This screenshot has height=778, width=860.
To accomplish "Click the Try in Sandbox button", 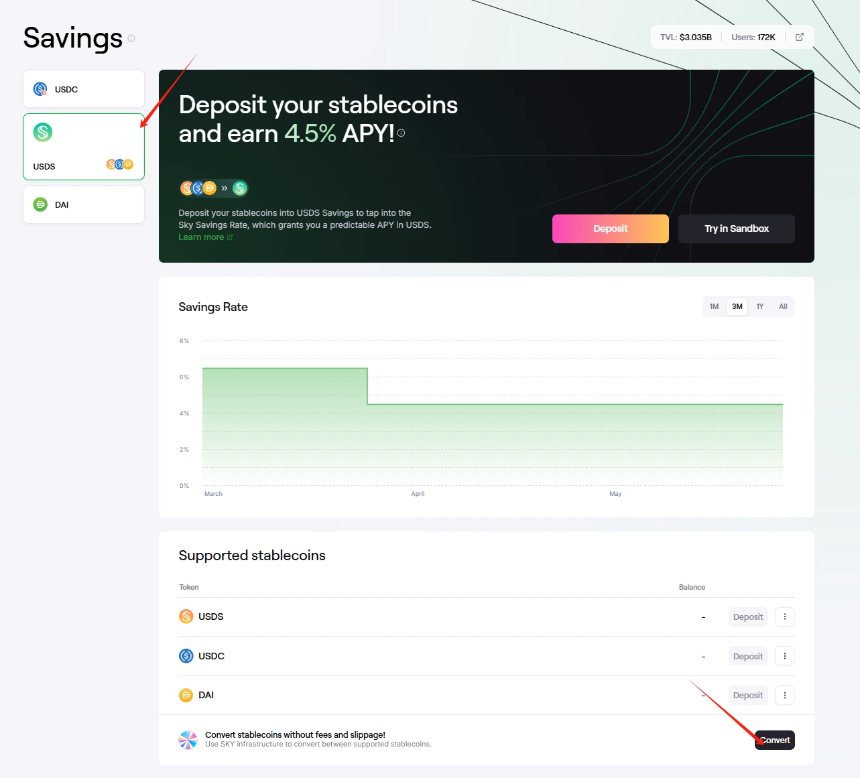I will click(x=736, y=229).
